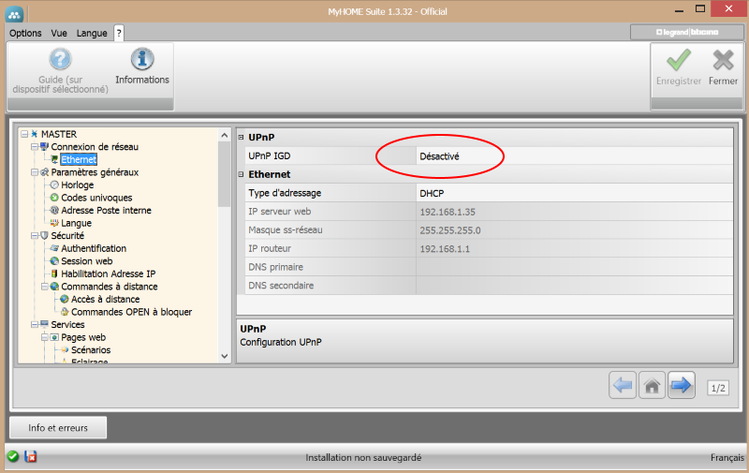The image size is (749, 473).
Task: Click the Enregistrer green checkmark
Action: [678, 60]
